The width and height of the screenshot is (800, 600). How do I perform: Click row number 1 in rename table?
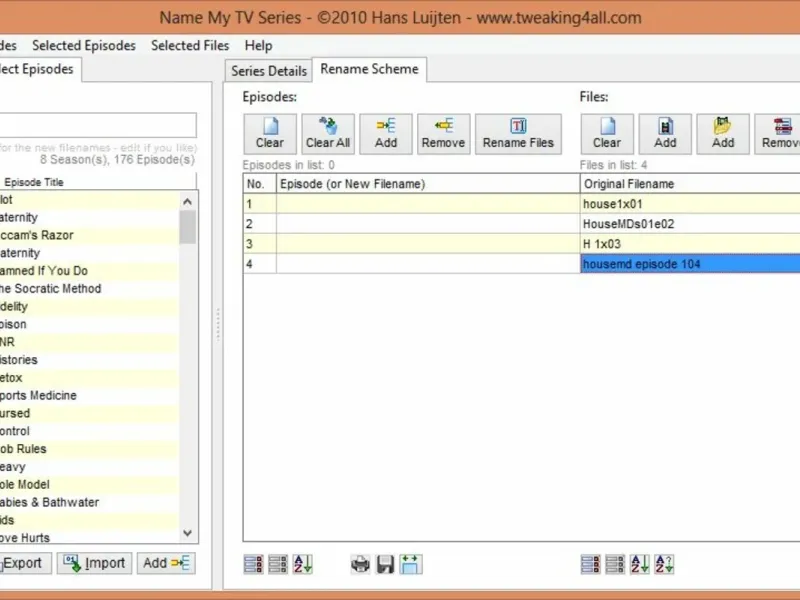[x=260, y=204]
